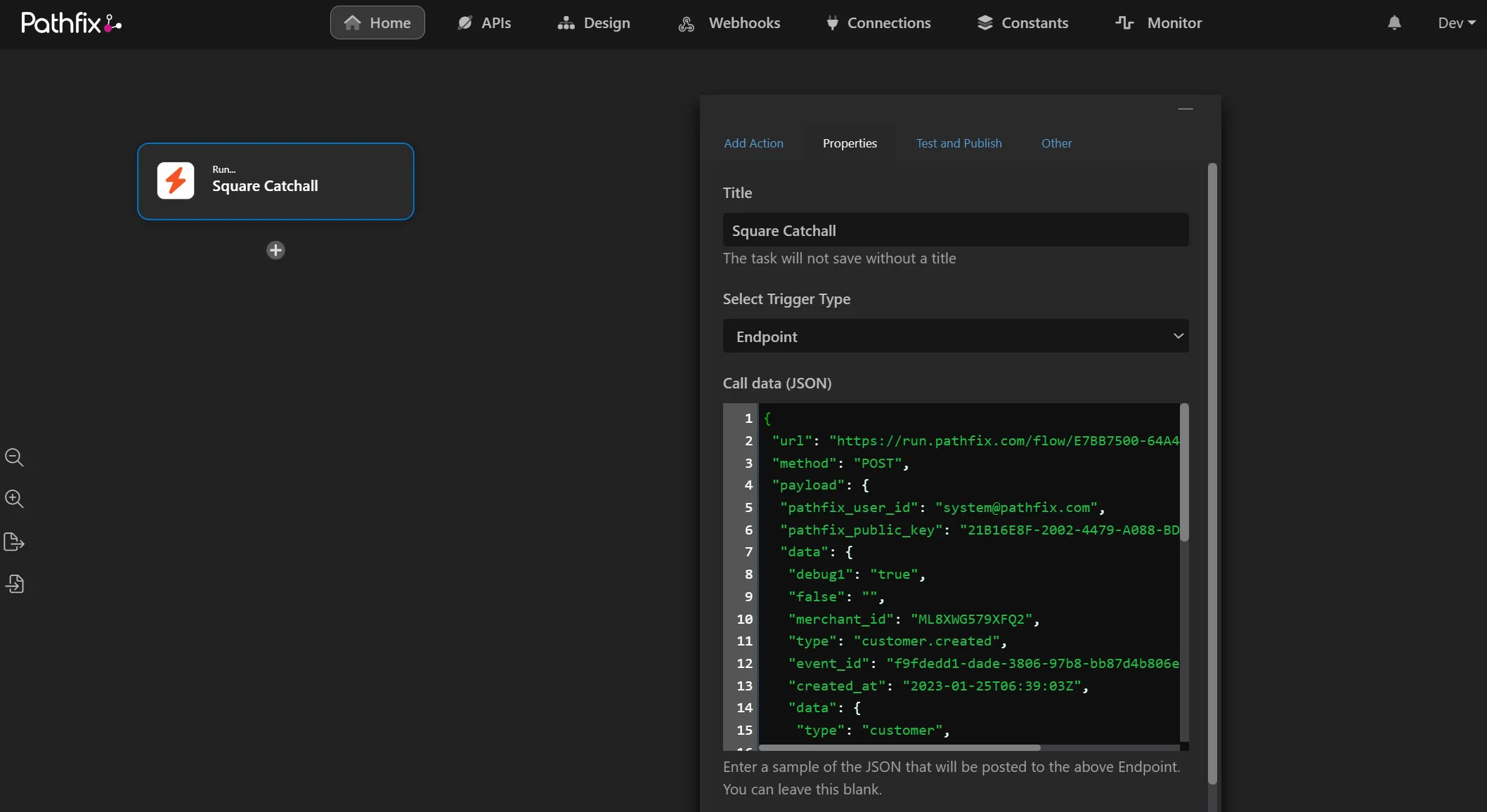Edit the Title field containing Square Catchall
This screenshot has width=1487, height=812.
coord(956,230)
